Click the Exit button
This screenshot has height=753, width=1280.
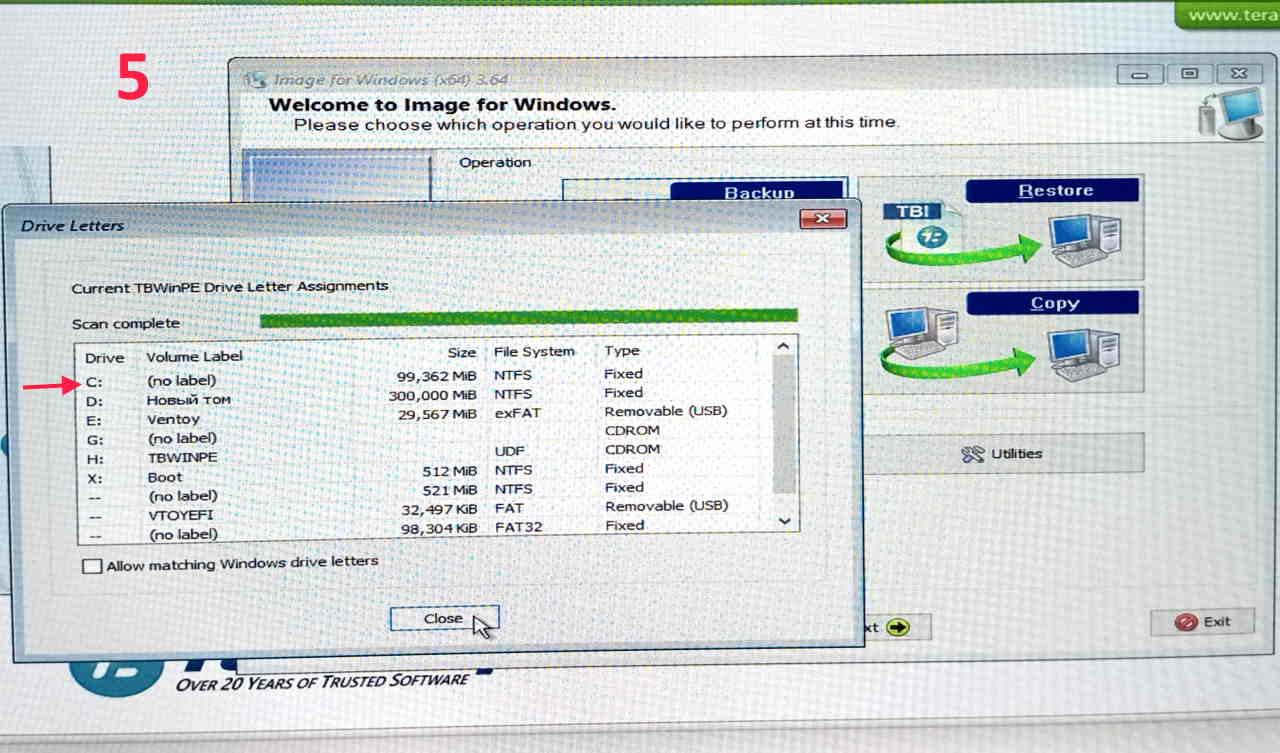[1203, 622]
